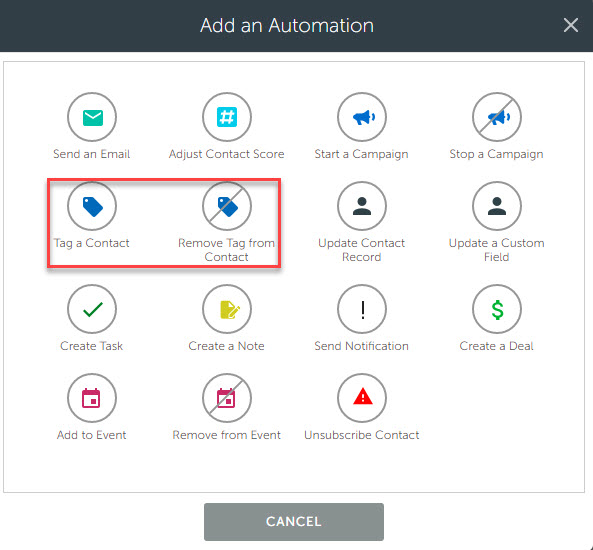Click the Tag a Contact tag icon
Viewport: 593px width, 550px height.
coord(92,206)
